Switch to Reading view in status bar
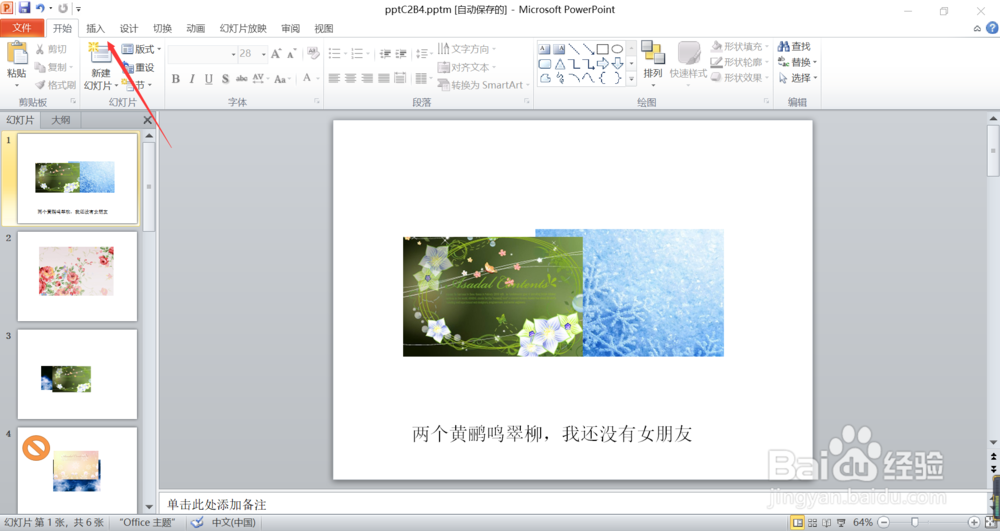The image size is (1000, 531). click(827, 523)
